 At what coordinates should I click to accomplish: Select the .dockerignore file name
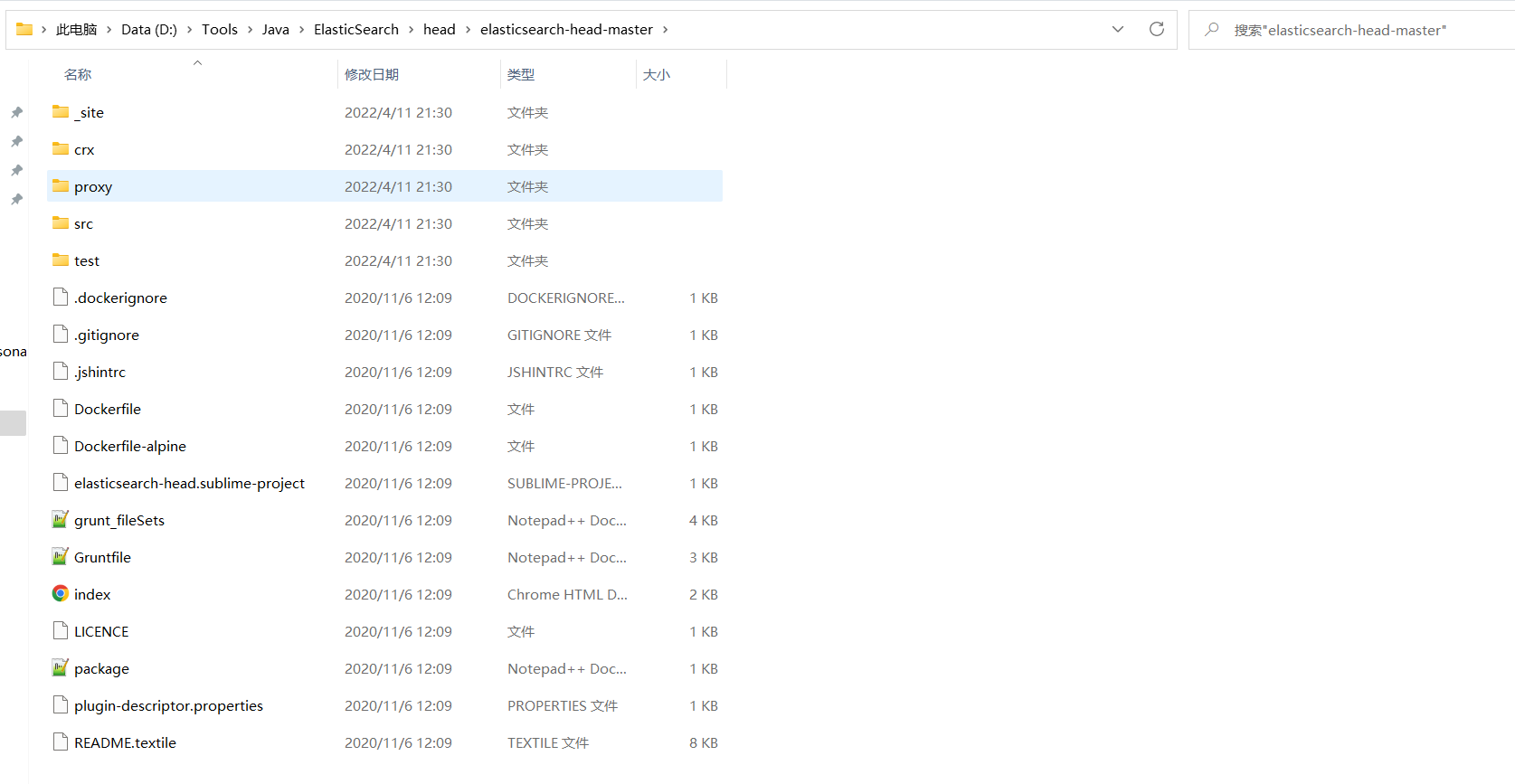[120, 298]
